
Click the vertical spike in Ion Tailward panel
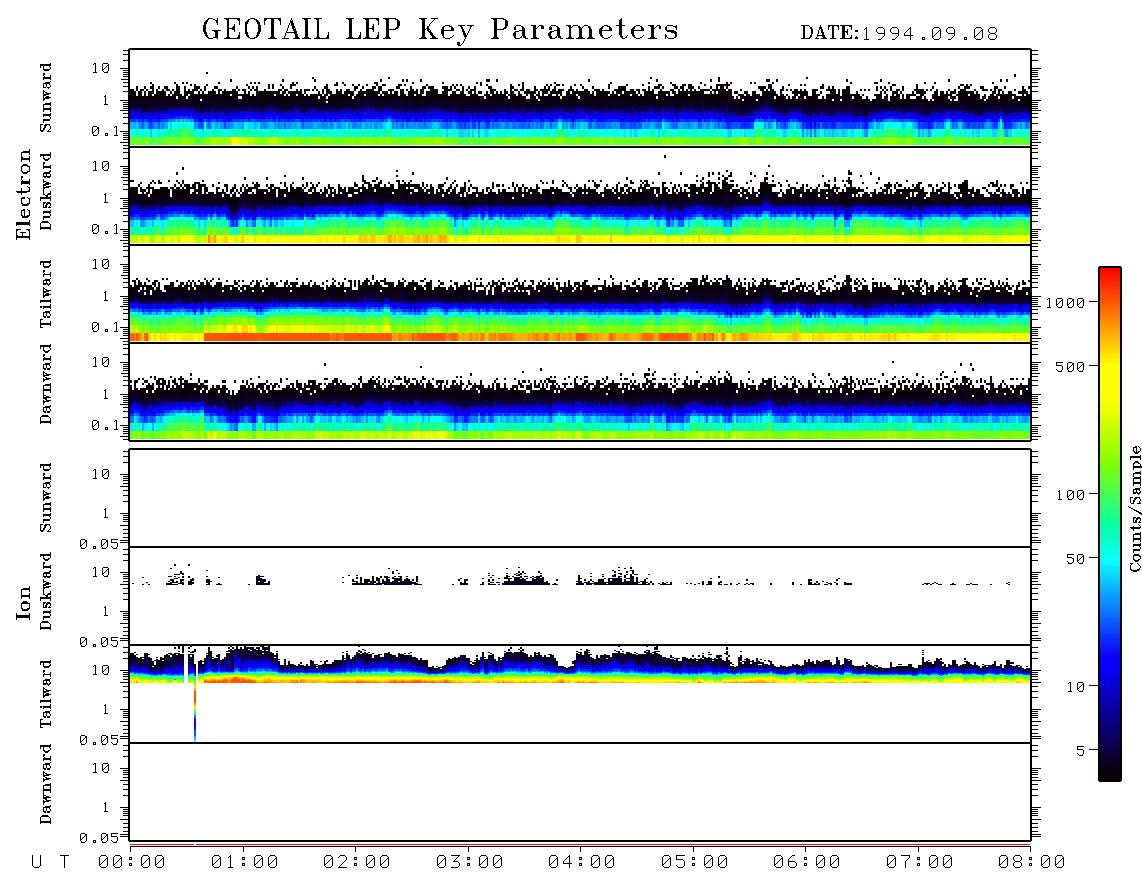(194, 710)
